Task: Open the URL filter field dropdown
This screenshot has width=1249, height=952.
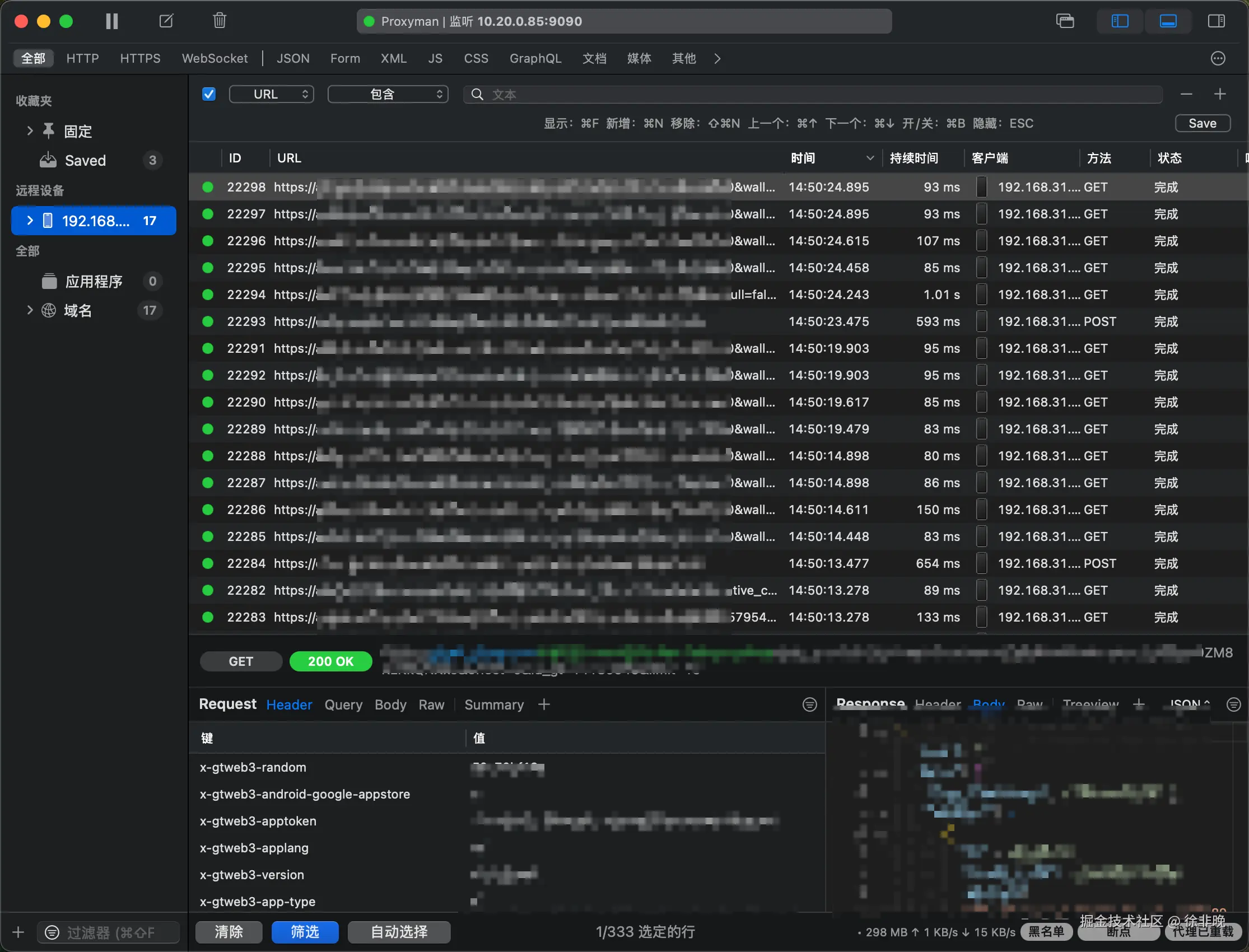Action: point(272,94)
